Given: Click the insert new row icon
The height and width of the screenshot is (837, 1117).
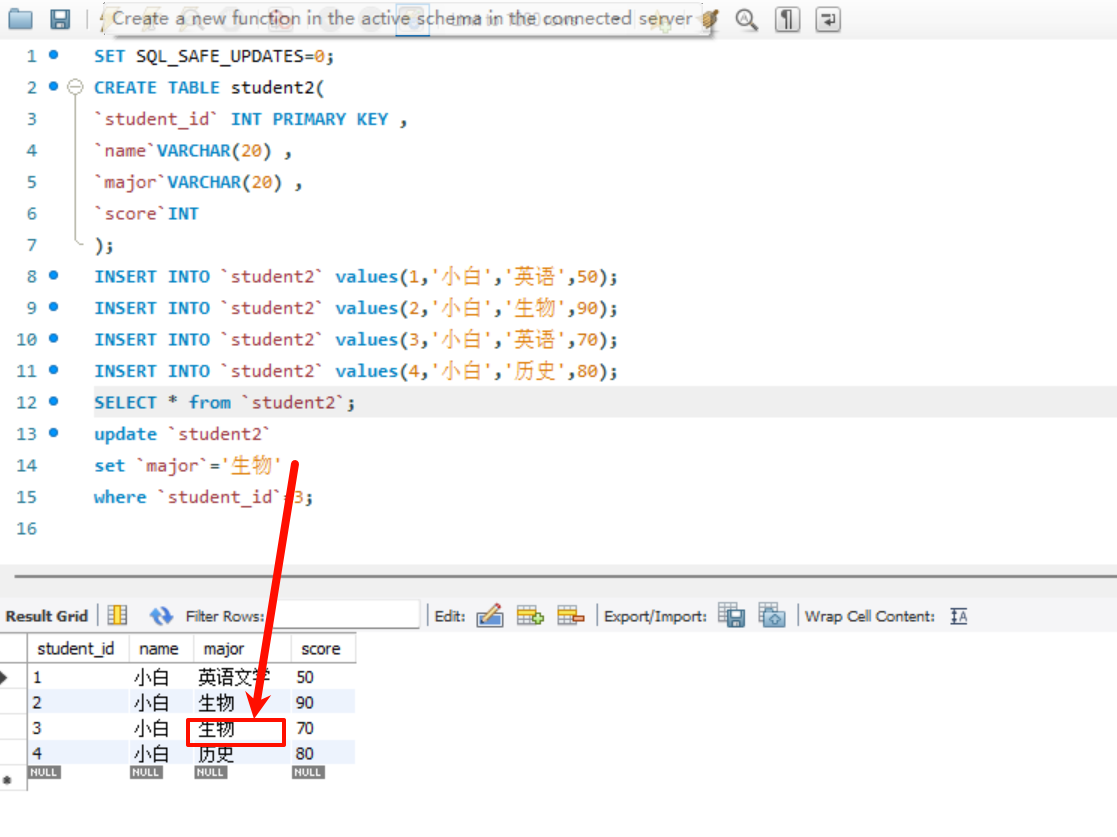Looking at the screenshot, I should click(x=530, y=615).
